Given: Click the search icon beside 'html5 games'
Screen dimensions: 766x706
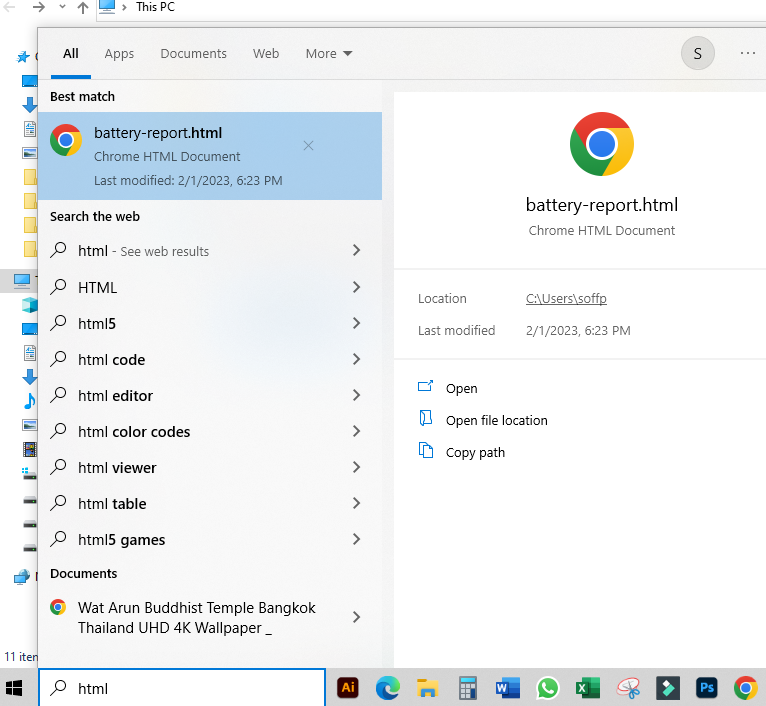Looking at the screenshot, I should pyautogui.click(x=58, y=539).
